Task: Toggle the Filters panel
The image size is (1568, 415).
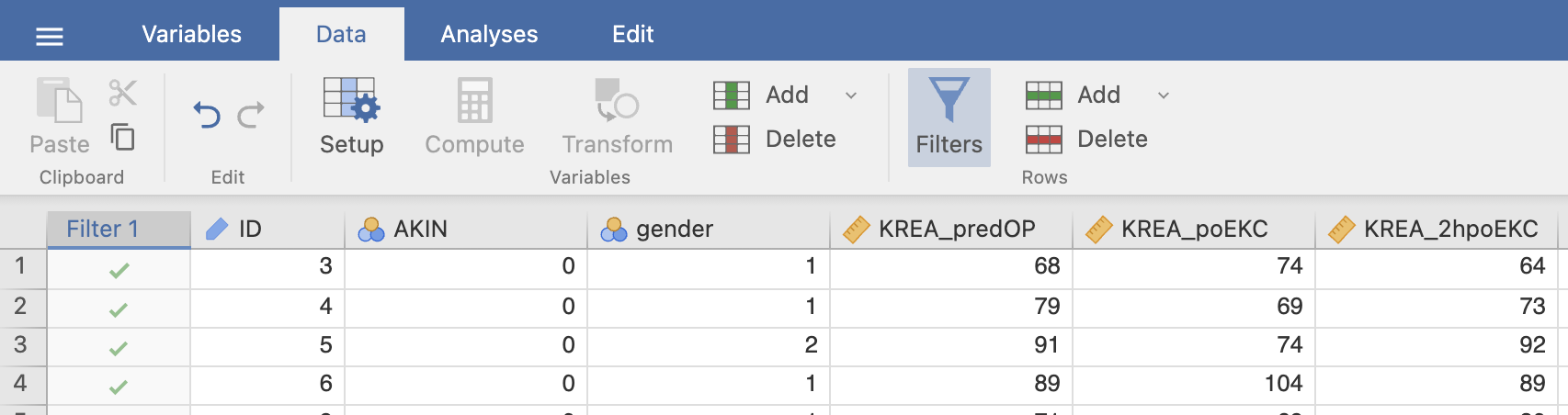Action: point(949,118)
